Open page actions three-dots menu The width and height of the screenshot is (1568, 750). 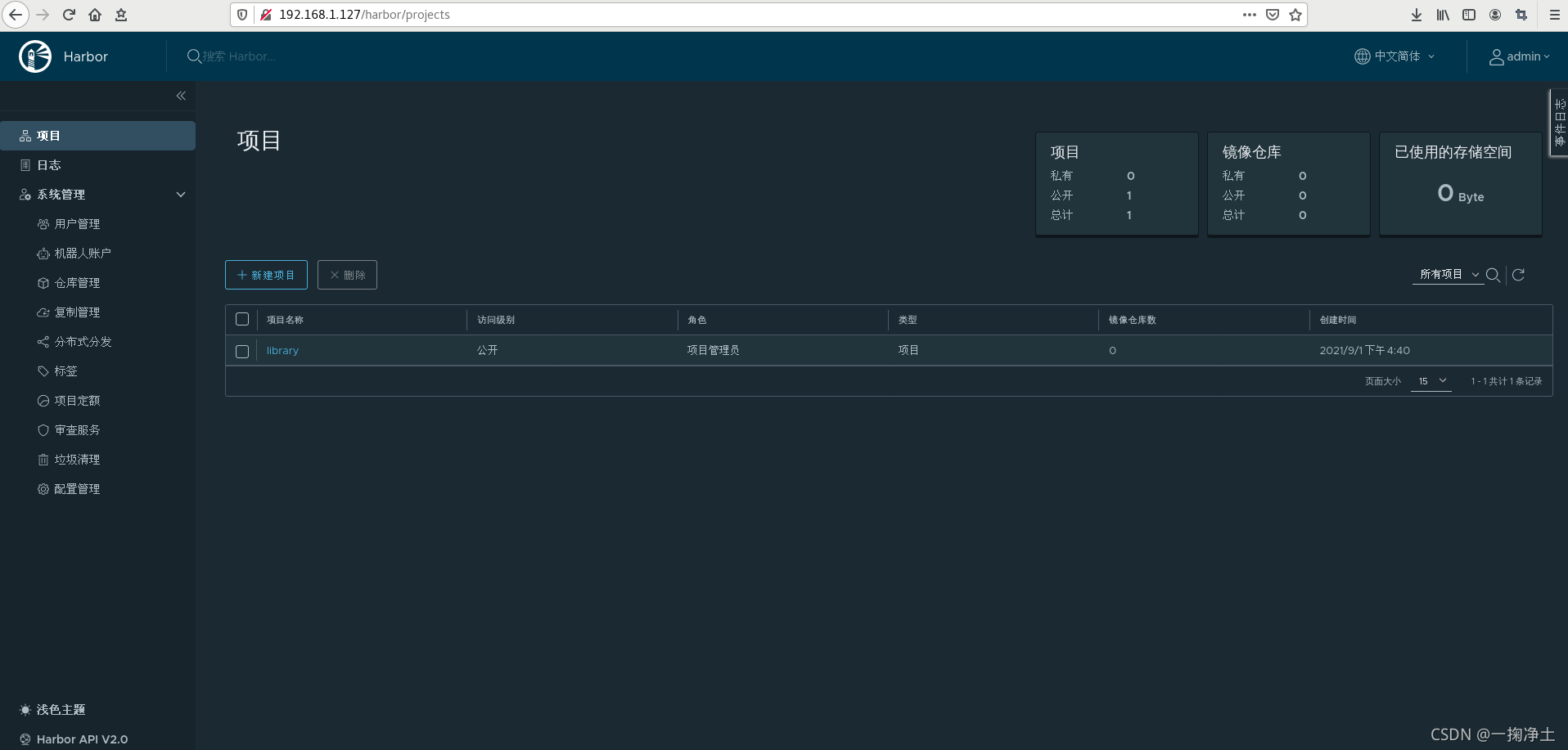click(1249, 15)
